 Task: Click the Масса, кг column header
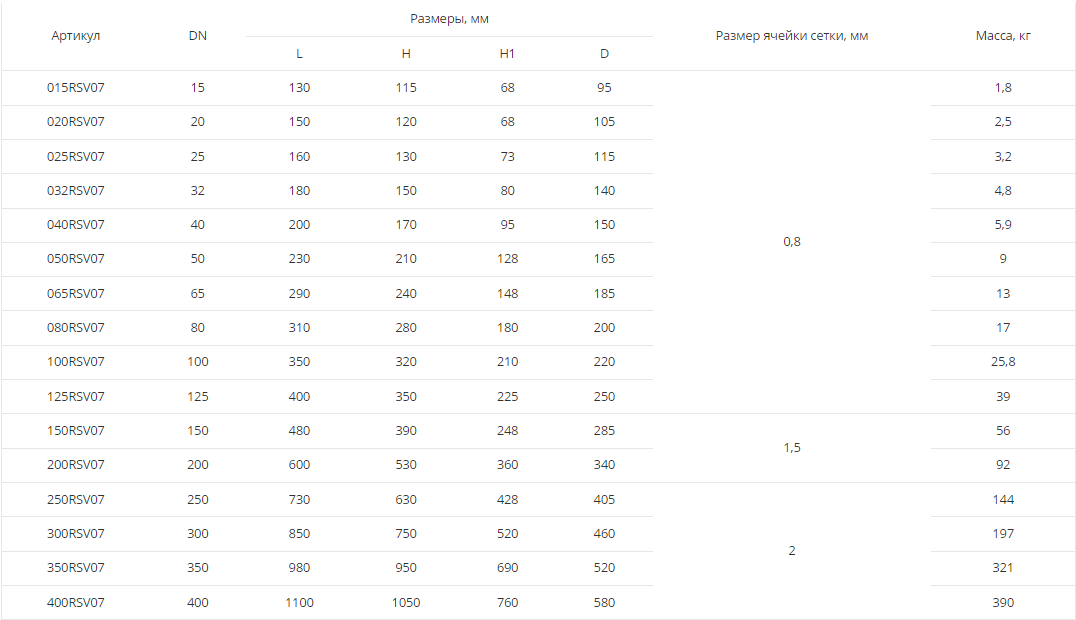point(1003,36)
